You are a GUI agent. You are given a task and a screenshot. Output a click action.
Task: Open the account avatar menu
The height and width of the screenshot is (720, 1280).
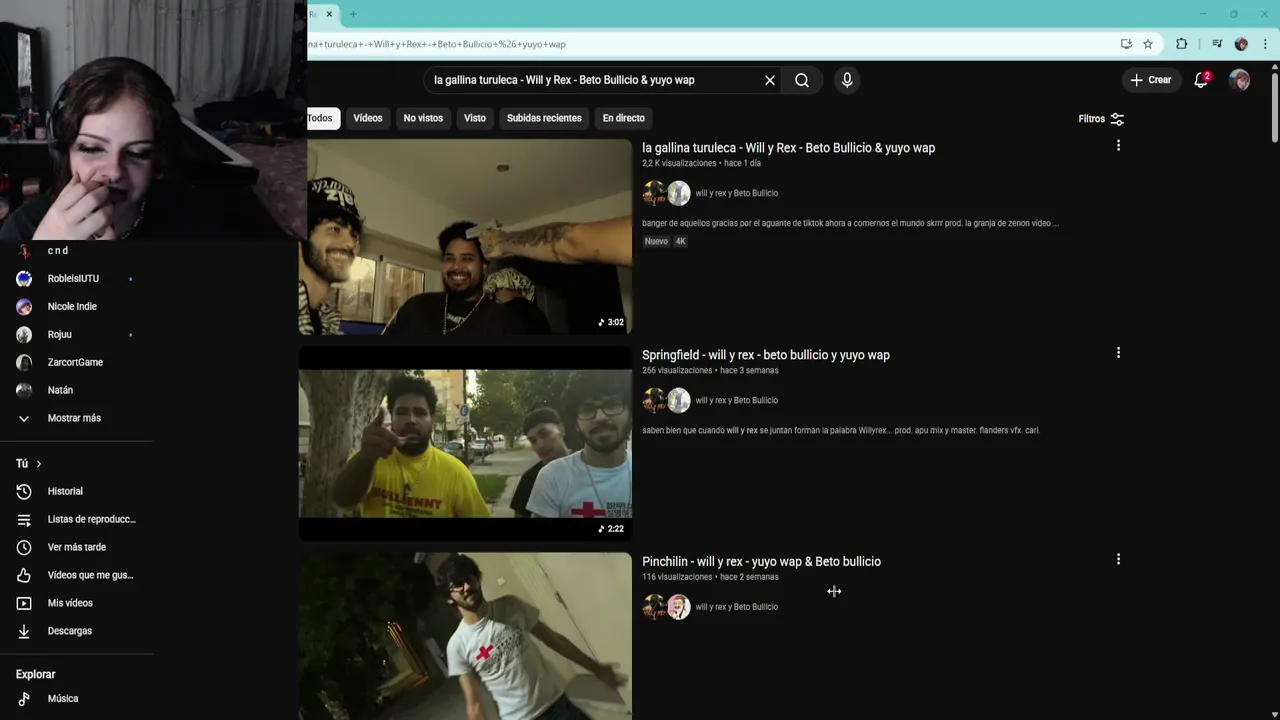click(x=1239, y=80)
